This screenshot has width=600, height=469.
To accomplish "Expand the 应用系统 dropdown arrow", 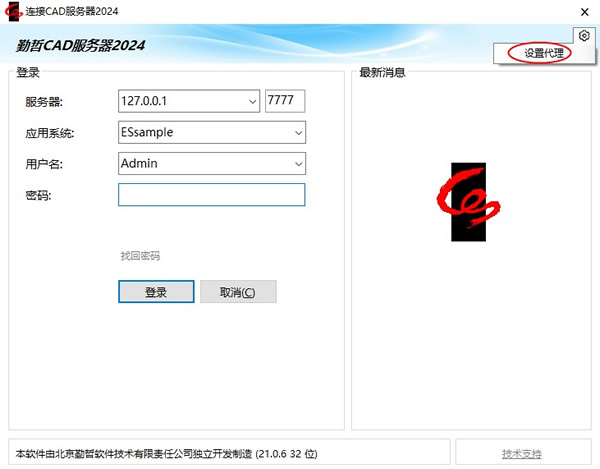I will (298, 133).
